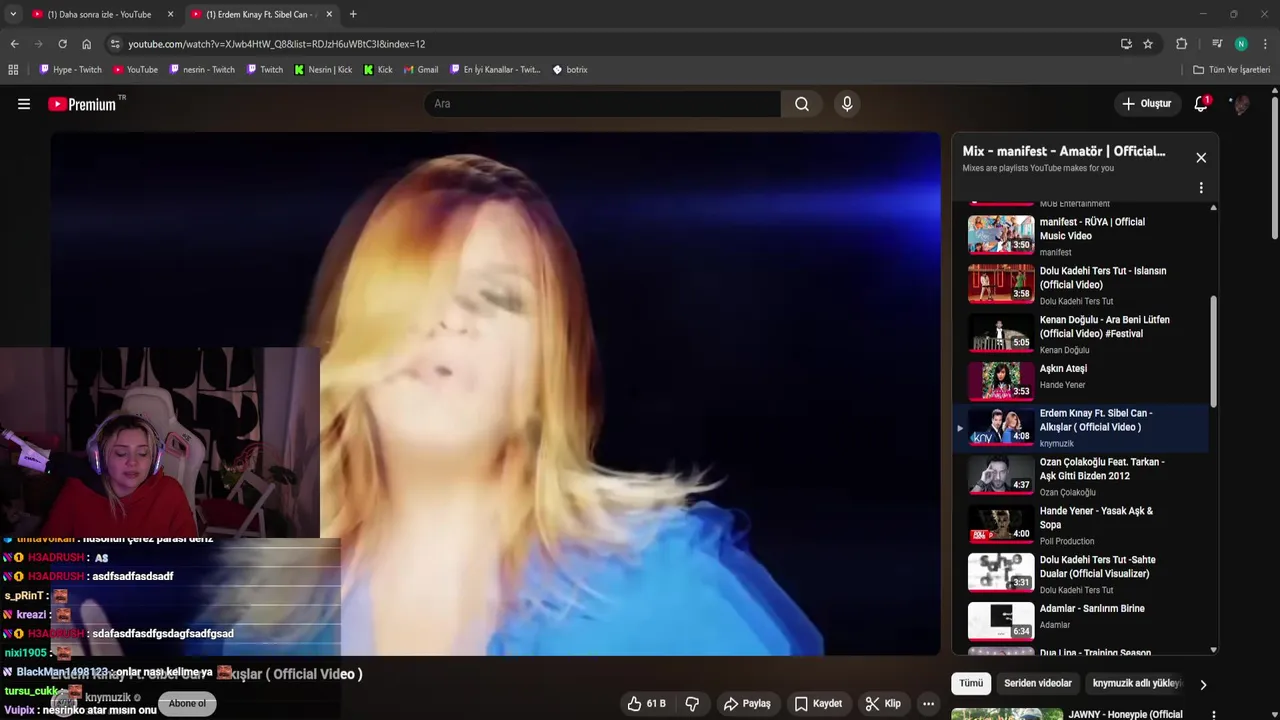Click the playlist panel scrollbar
1280x720 pixels.
pyautogui.click(x=1214, y=351)
